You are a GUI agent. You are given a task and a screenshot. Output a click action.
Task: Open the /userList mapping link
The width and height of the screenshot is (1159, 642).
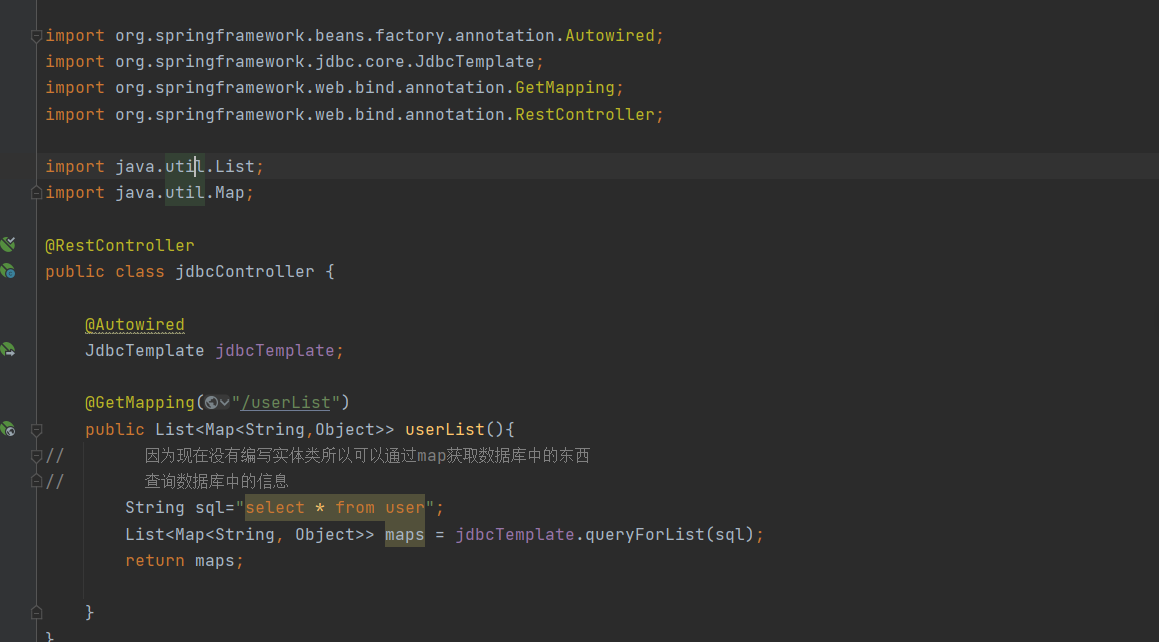[x=285, y=403]
